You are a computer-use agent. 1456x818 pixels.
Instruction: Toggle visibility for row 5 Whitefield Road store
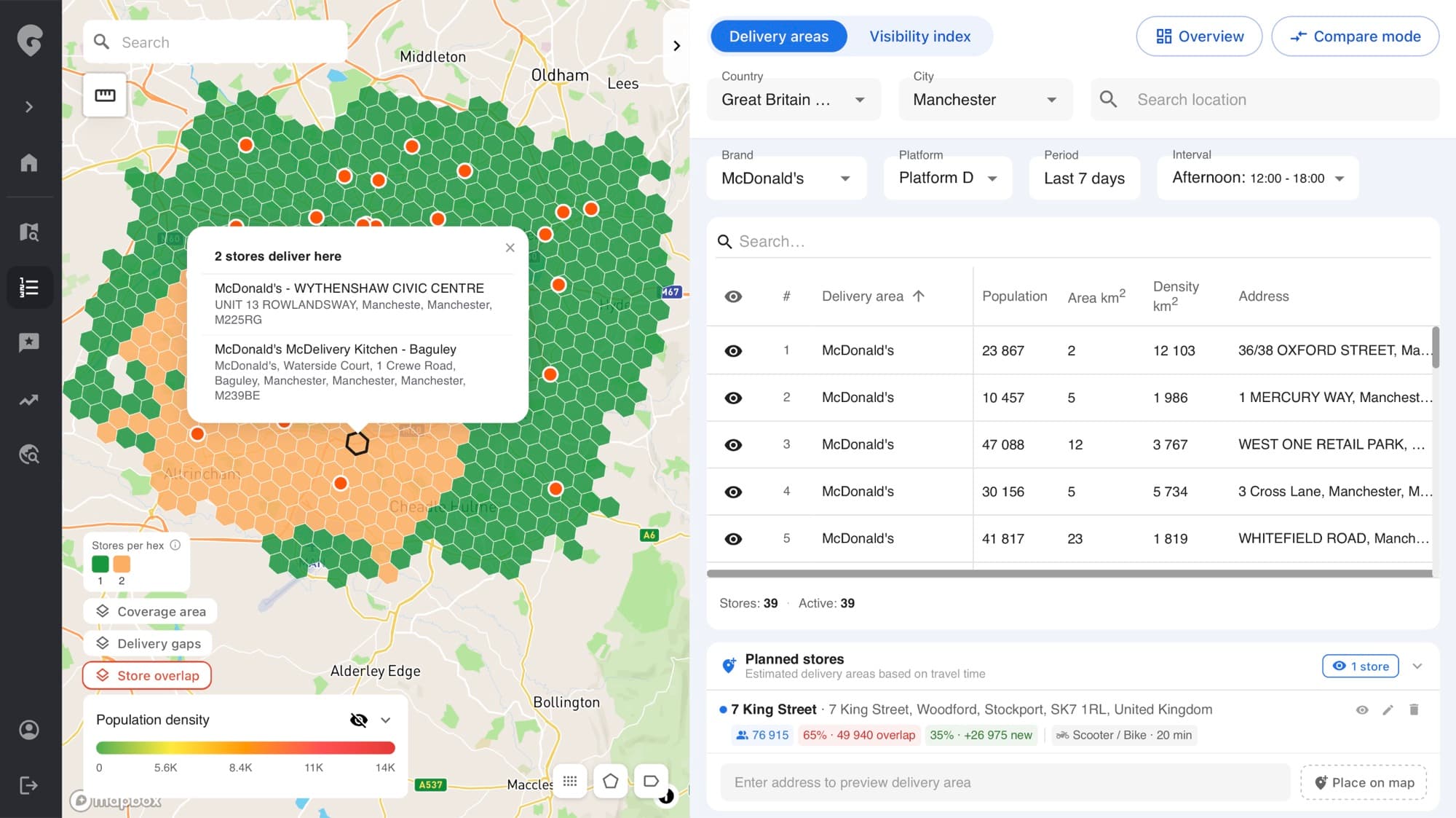(733, 538)
